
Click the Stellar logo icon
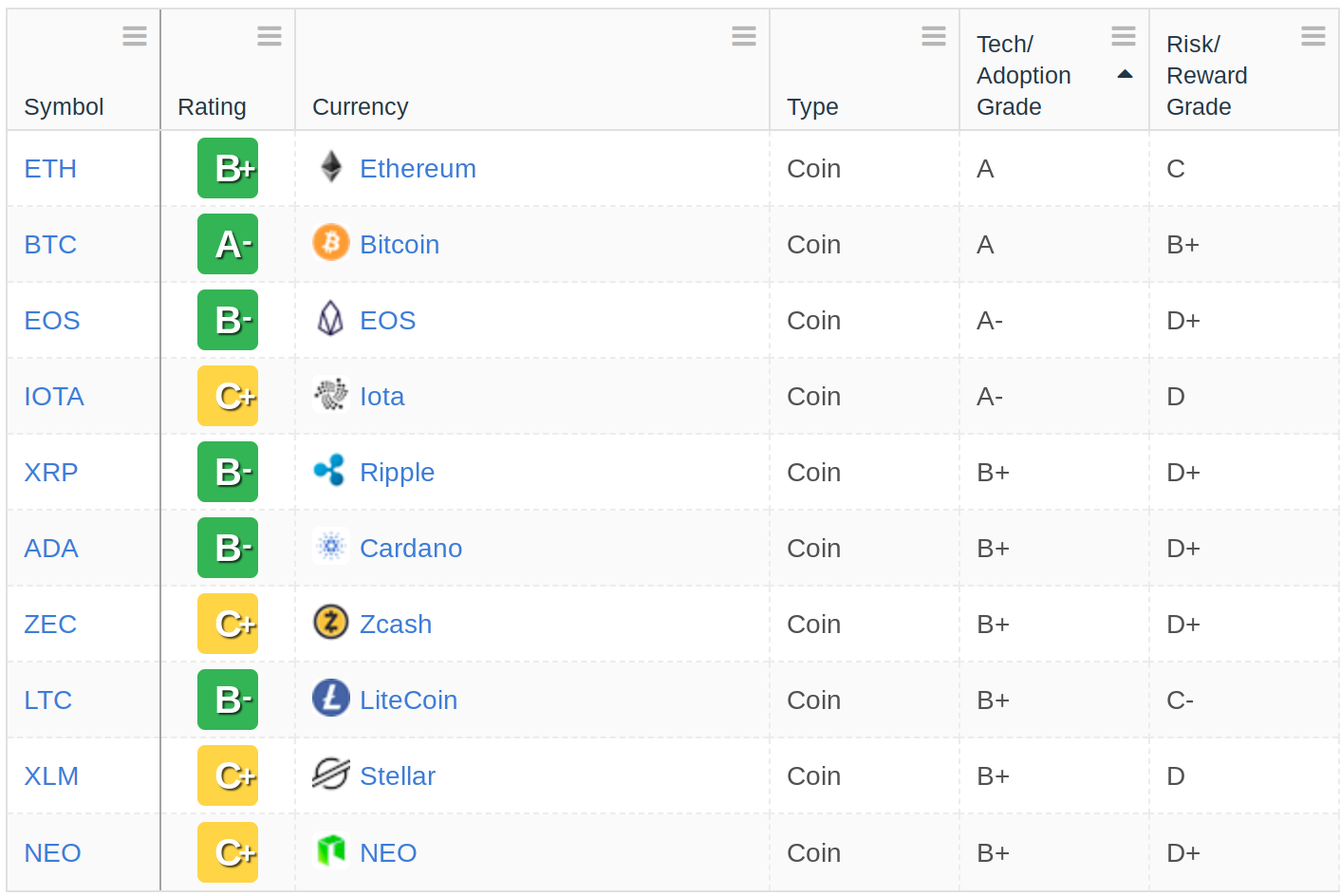click(331, 775)
